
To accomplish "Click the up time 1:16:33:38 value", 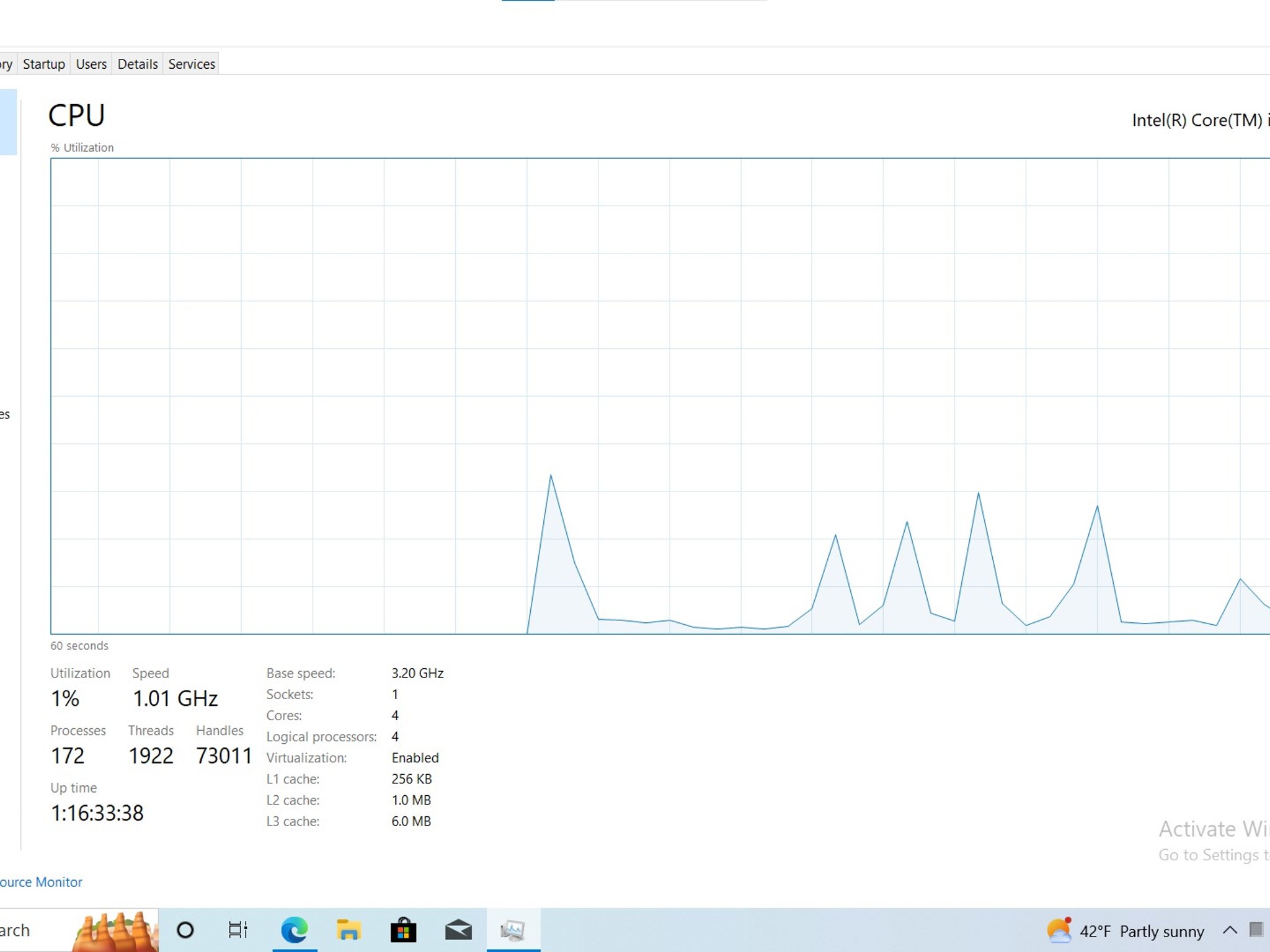I will (97, 813).
